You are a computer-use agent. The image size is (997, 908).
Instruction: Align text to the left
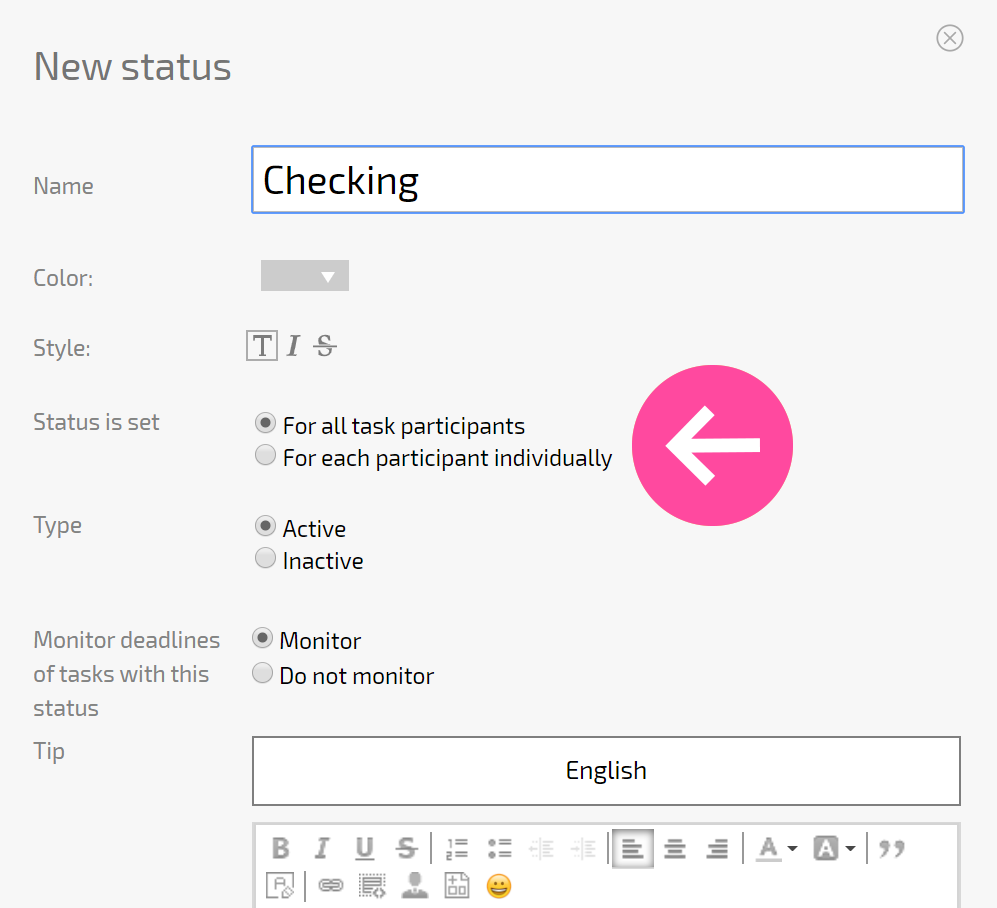633,848
